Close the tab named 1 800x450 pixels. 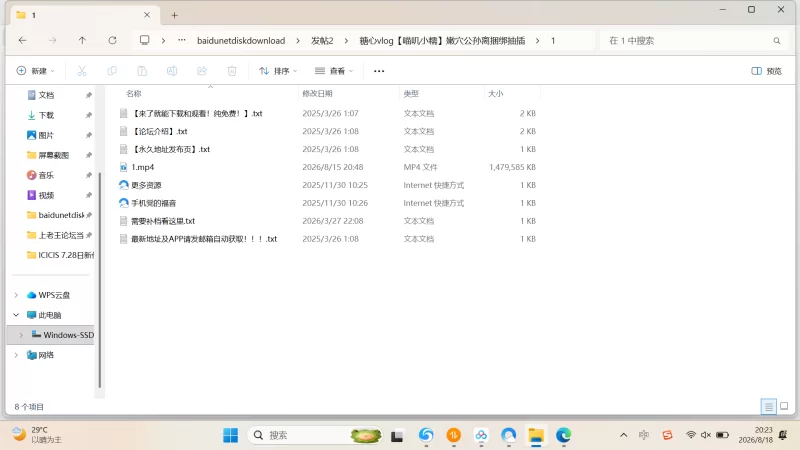(x=147, y=15)
